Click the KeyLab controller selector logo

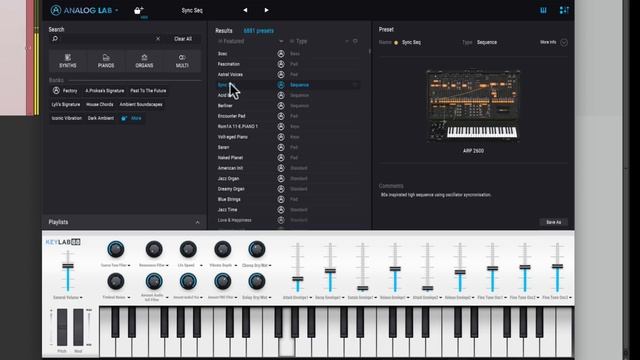coord(63,242)
